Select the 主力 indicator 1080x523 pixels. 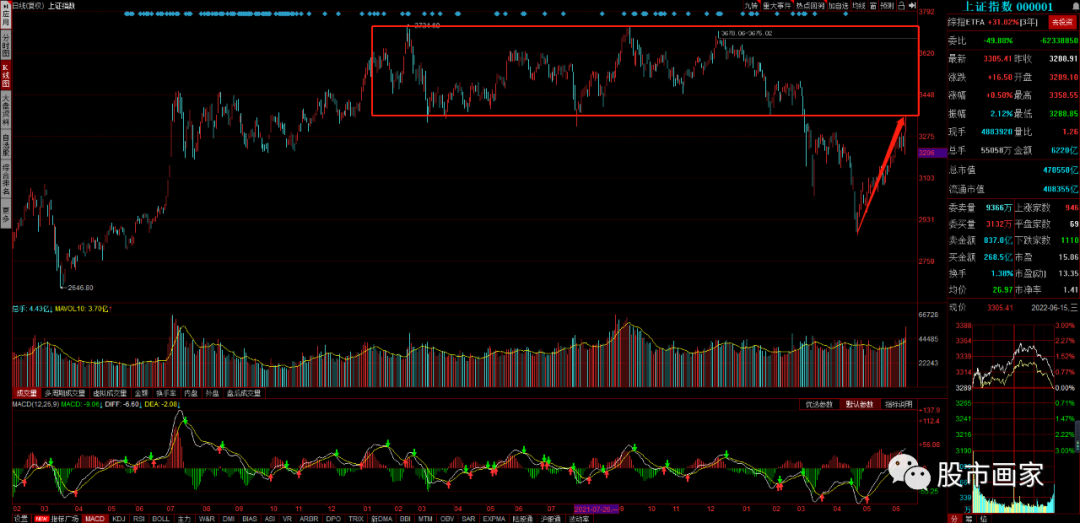tap(184, 518)
